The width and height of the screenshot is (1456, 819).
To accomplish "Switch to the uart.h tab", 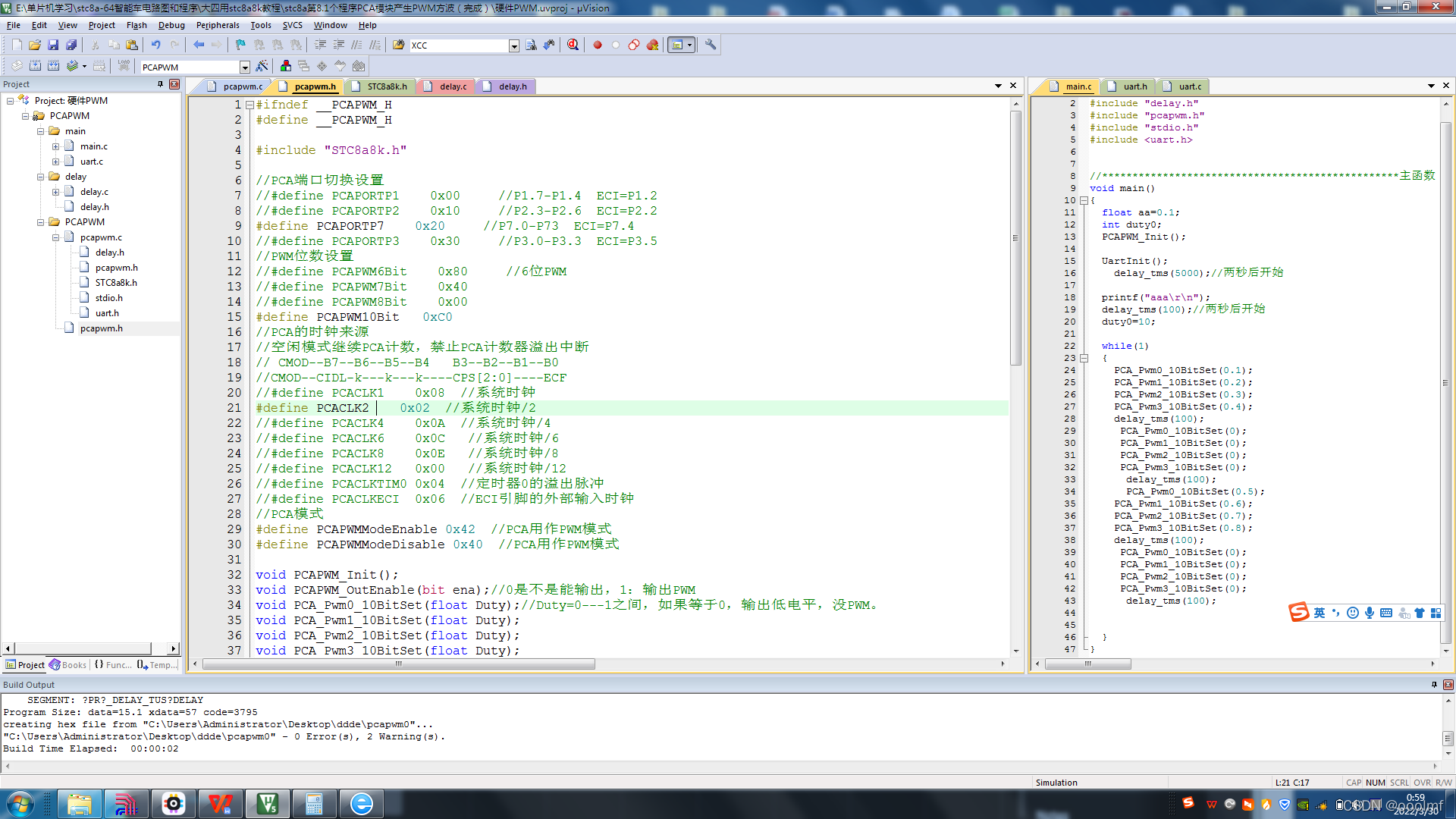I will [x=1128, y=86].
